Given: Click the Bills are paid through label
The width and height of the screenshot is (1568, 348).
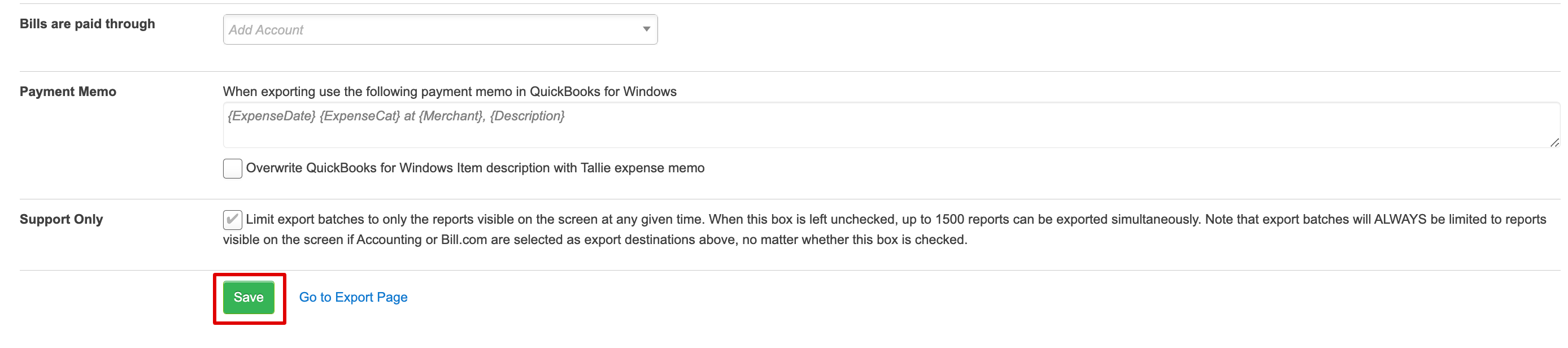Looking at the screenshot, I should (x=87, y=24).
